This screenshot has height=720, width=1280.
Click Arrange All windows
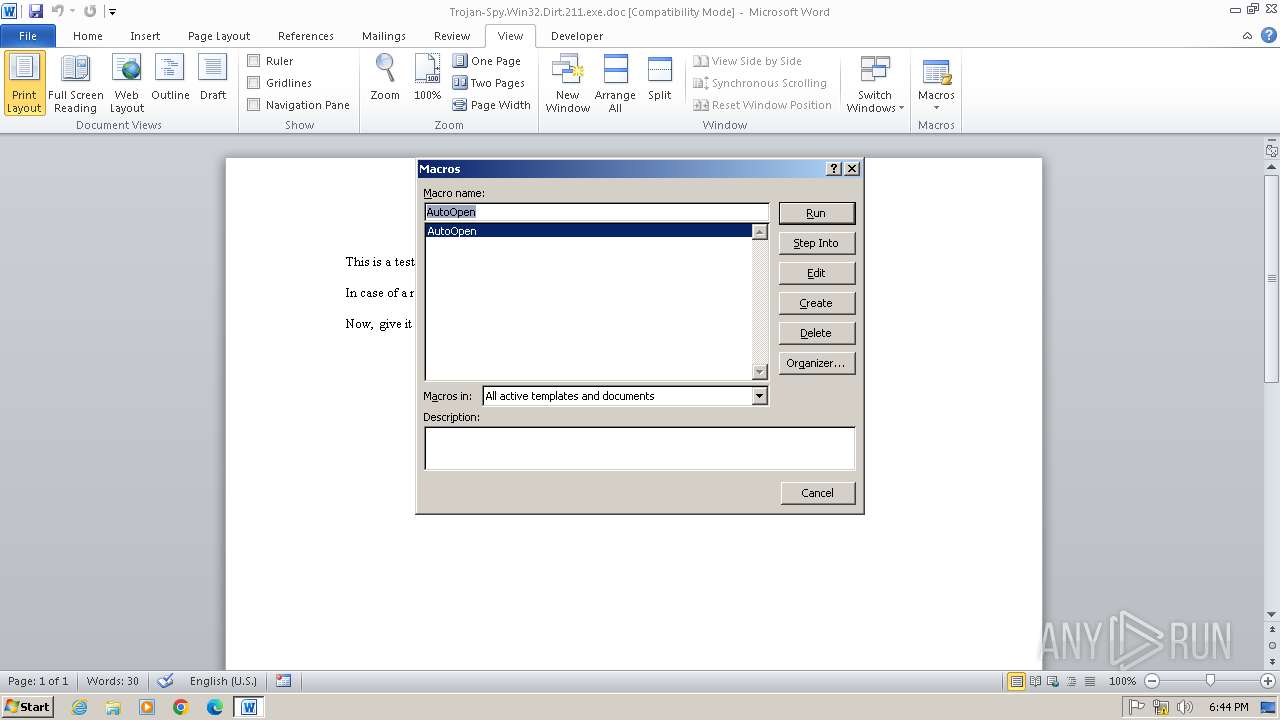[615, 83]
